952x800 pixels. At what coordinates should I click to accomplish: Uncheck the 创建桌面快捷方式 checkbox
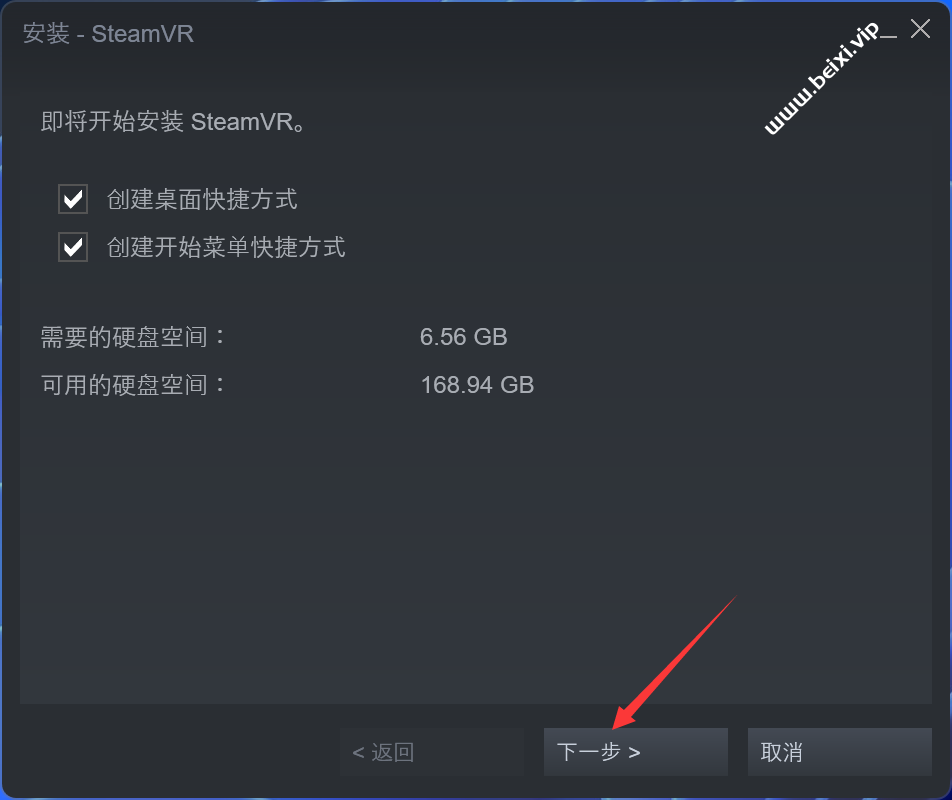[73, 199]
